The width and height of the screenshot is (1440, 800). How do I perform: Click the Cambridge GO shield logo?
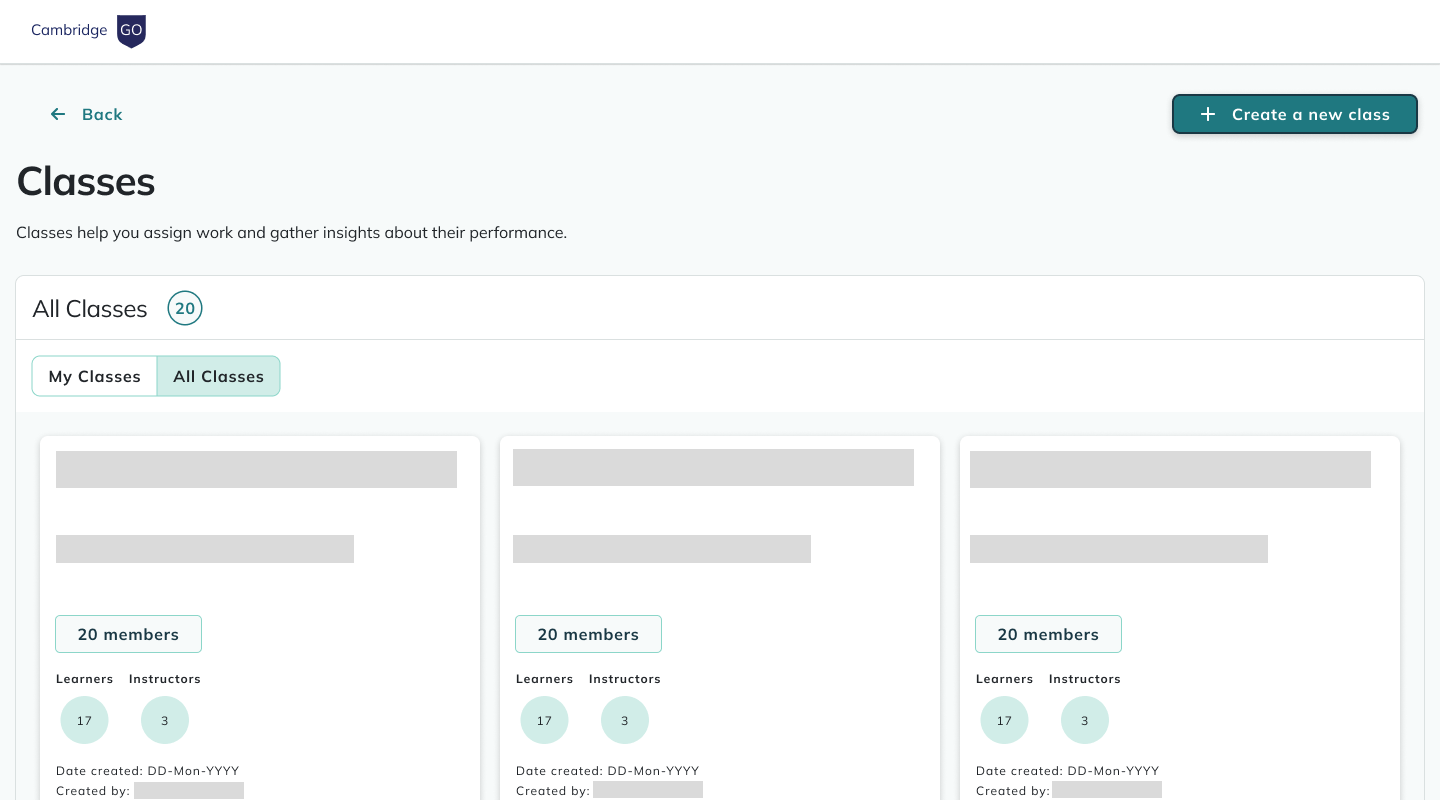(131, 31)
